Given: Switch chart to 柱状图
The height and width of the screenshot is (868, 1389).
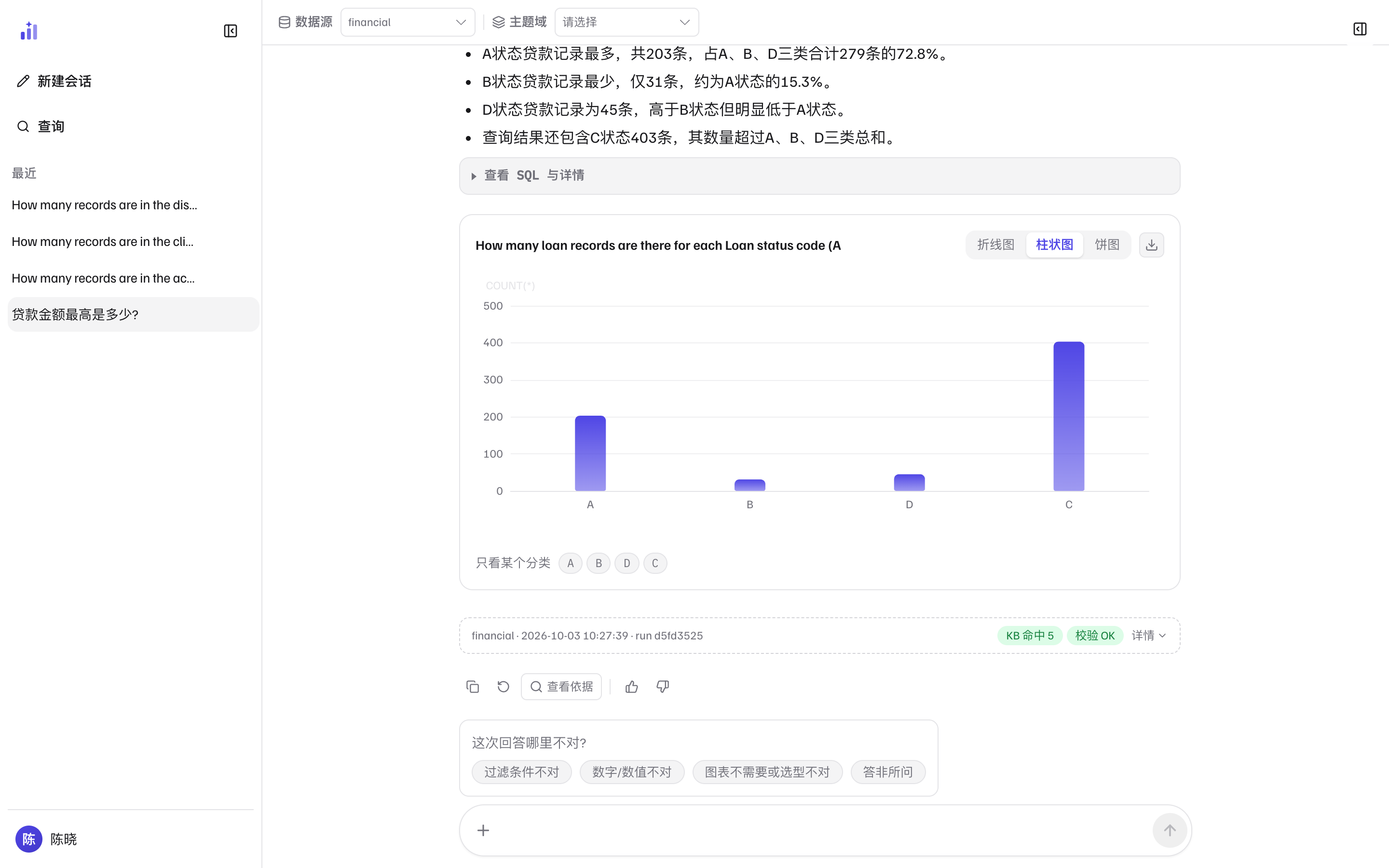Looking at the screenshot, I should click(x=1054, y=245).
